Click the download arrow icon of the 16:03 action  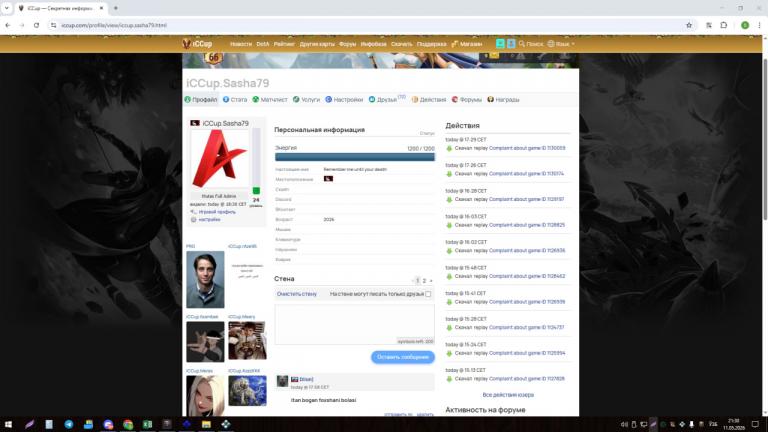click(449, 225)
